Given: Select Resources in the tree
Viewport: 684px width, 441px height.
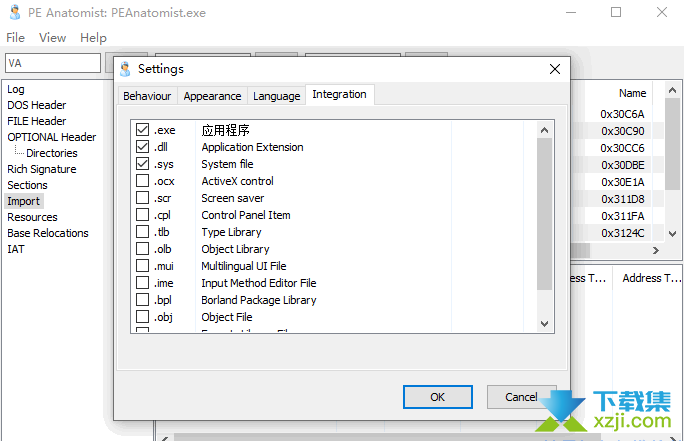Looking at the screenshot, I should pos(32,217).
